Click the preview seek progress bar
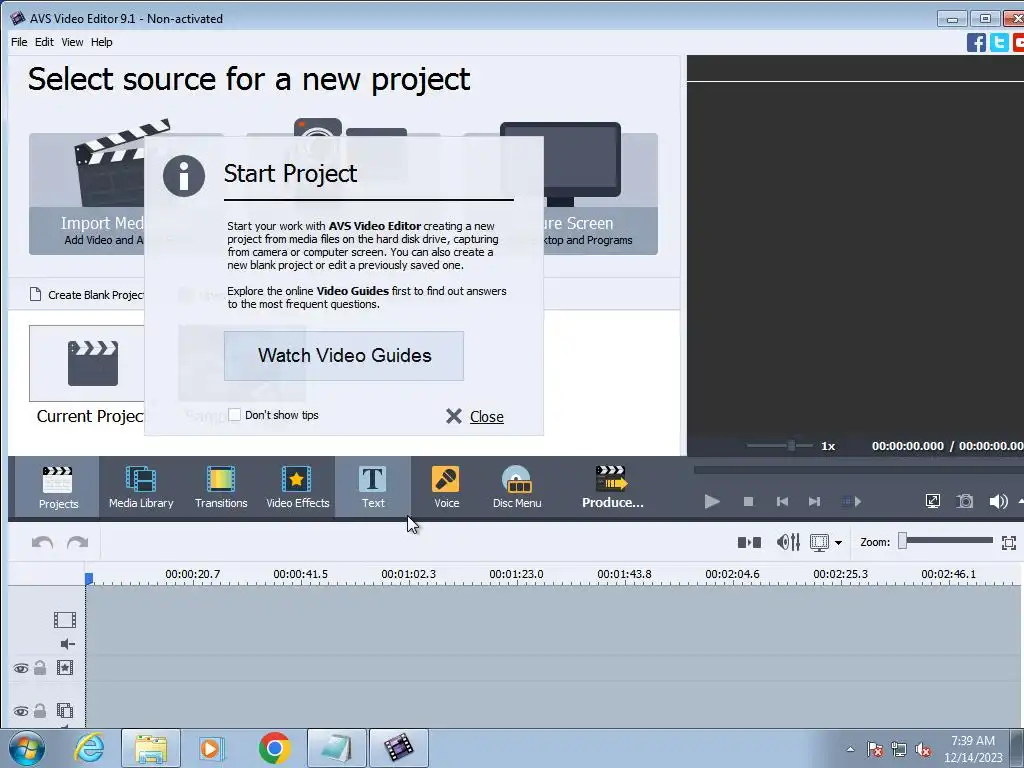This screenshot has width=1024, height=768. (x=858, y=470)
